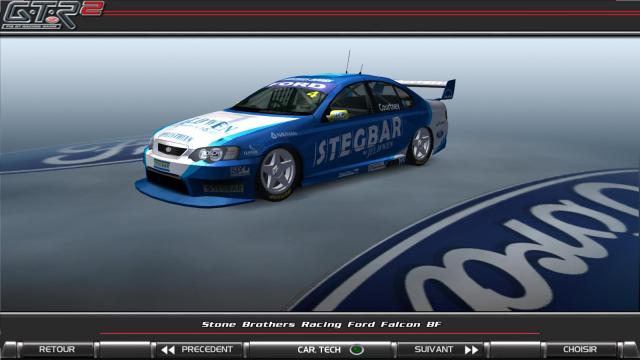Click the blank button slot next to RETOUR

click(x=125, y=350)
